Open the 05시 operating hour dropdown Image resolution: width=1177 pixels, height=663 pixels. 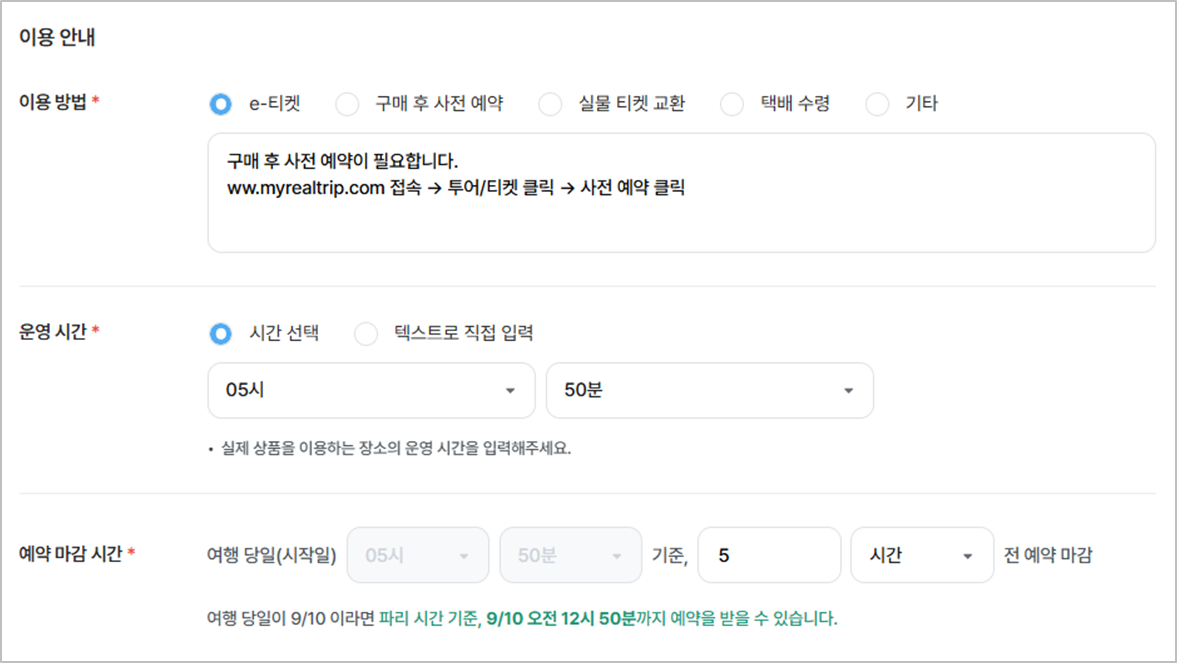pos(371,390)
